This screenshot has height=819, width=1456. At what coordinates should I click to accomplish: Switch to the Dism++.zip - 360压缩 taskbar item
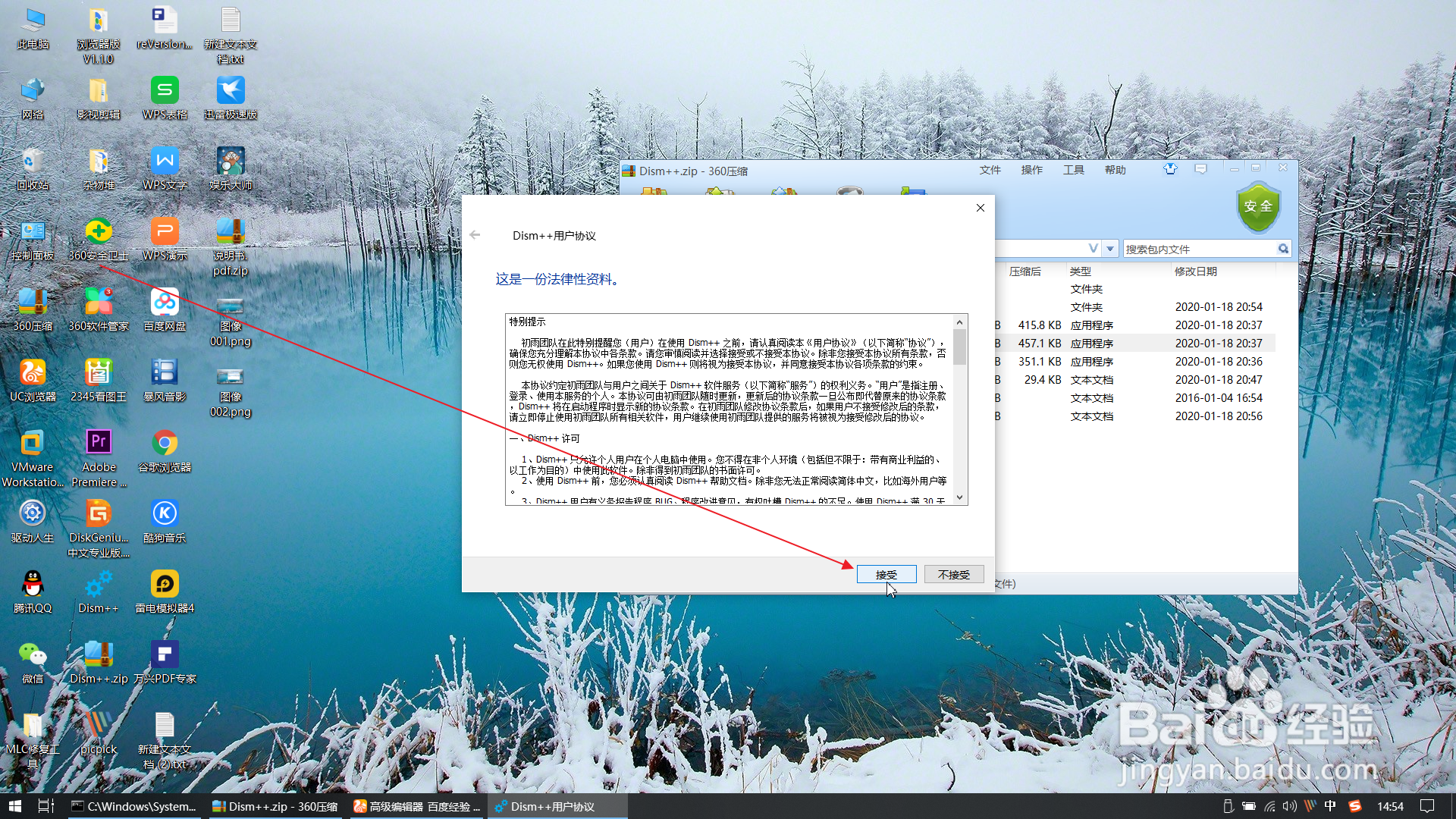275,806
